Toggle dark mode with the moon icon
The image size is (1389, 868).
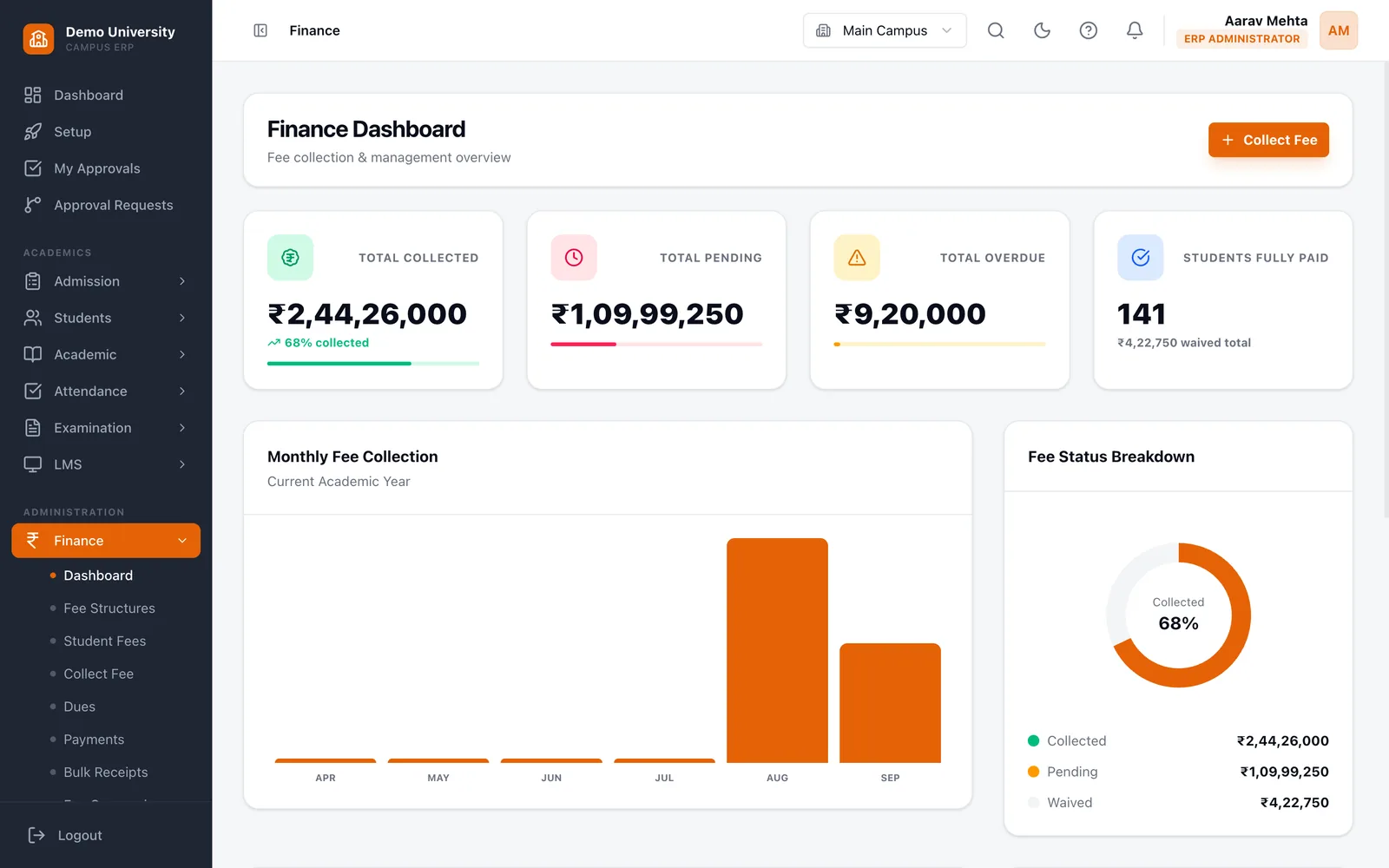click(x=1042, y=30)
